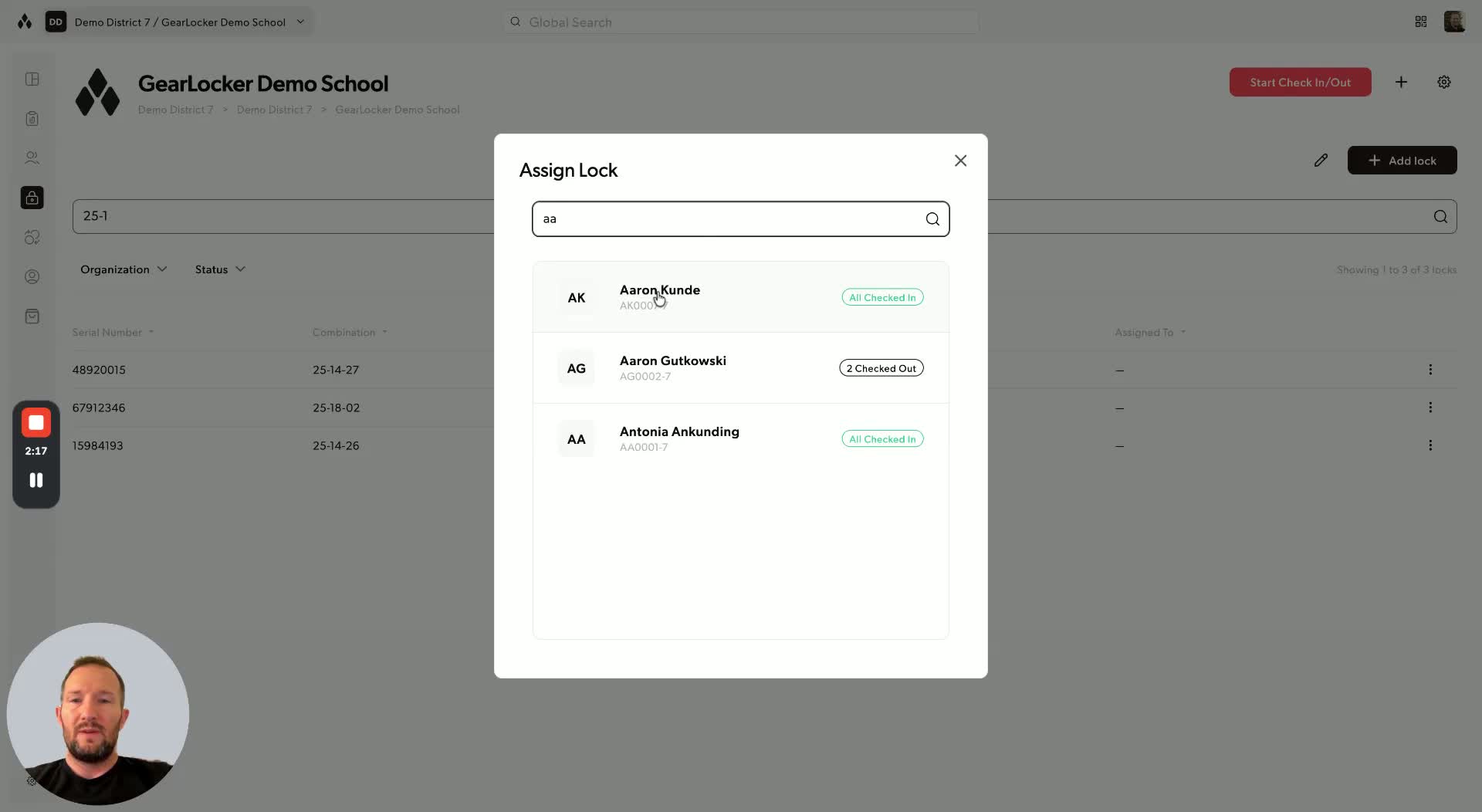Click the school logo beside the title
Viewport: 1482px width, 812px height.
coord(97,93)
